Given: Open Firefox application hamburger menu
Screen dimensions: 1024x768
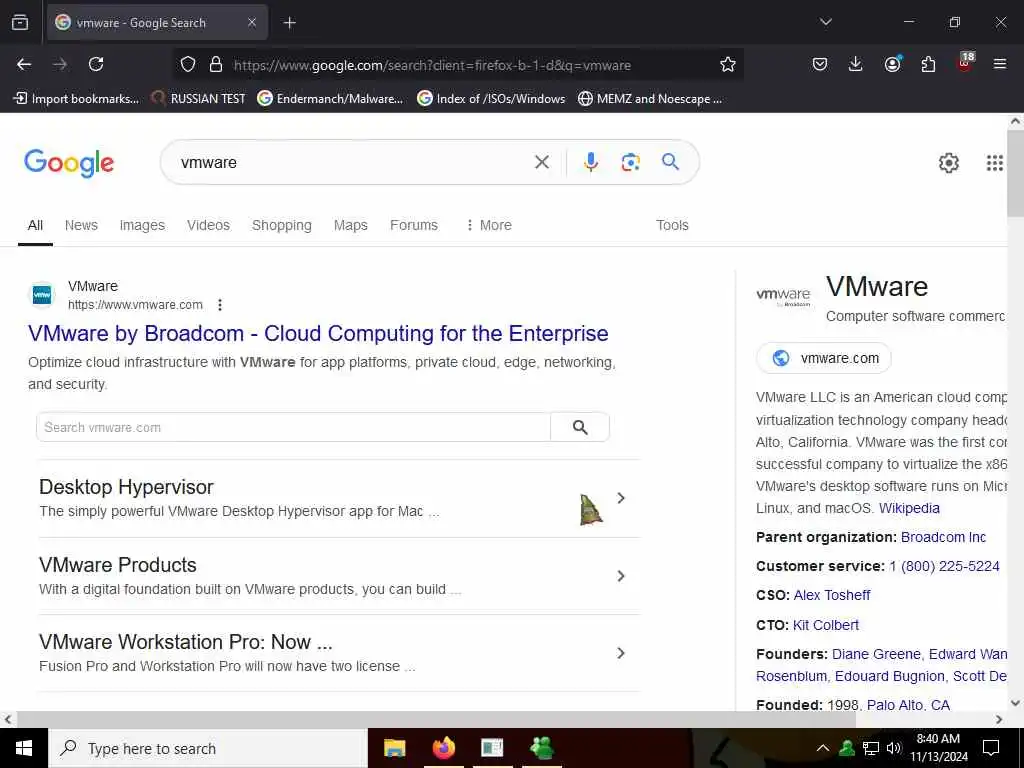Looking at the screenshot, I should (x=1000, y=64).
